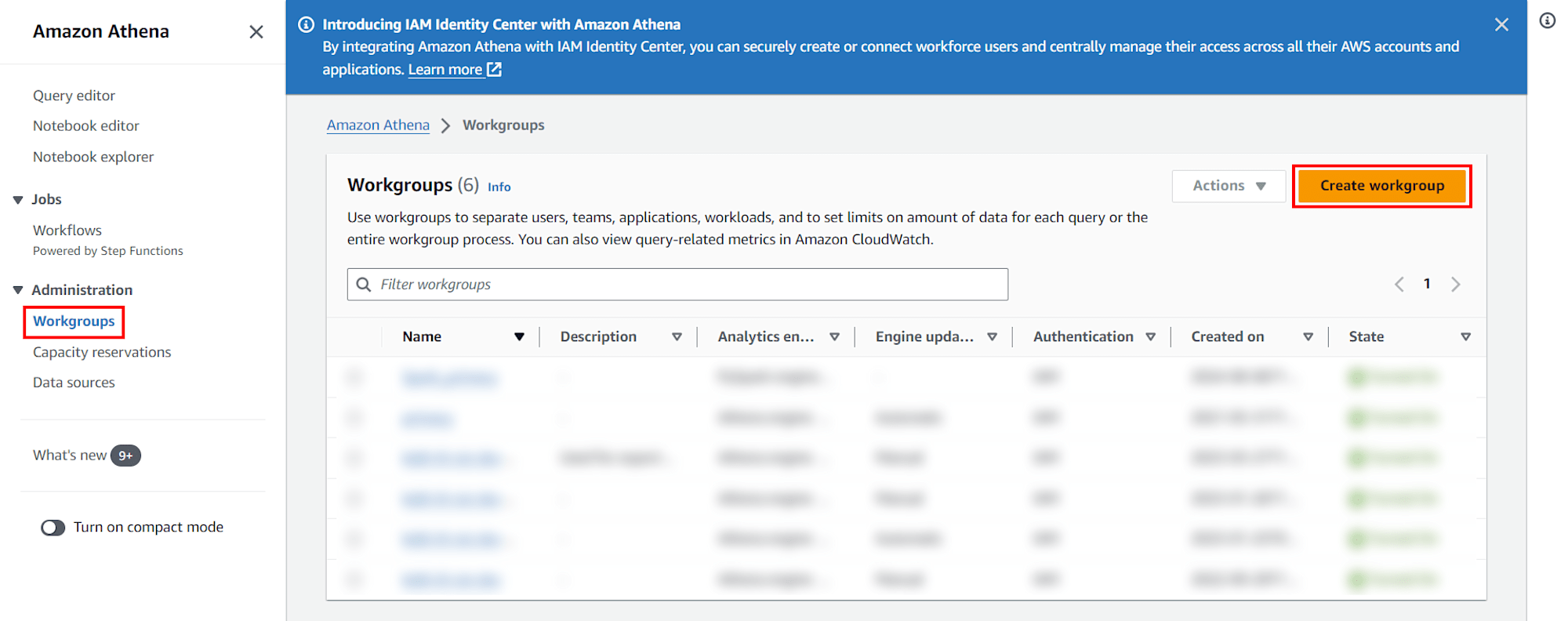The width and height of the screenshot is (1568, 621).
Task: Collapse the Administration section
Action: tap(18, 290)
